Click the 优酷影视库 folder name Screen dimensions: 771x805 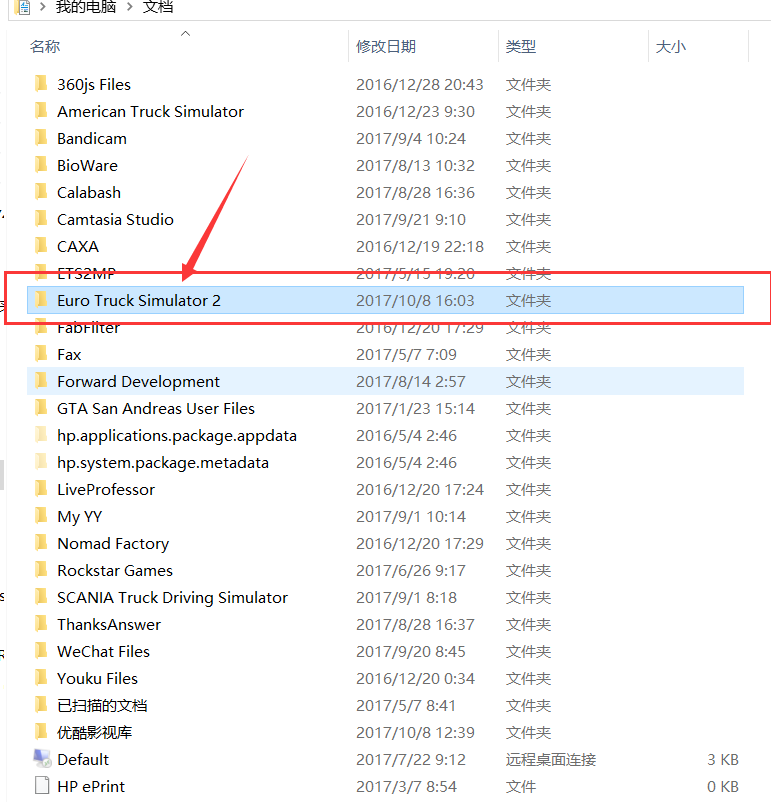tap(94, 733)
